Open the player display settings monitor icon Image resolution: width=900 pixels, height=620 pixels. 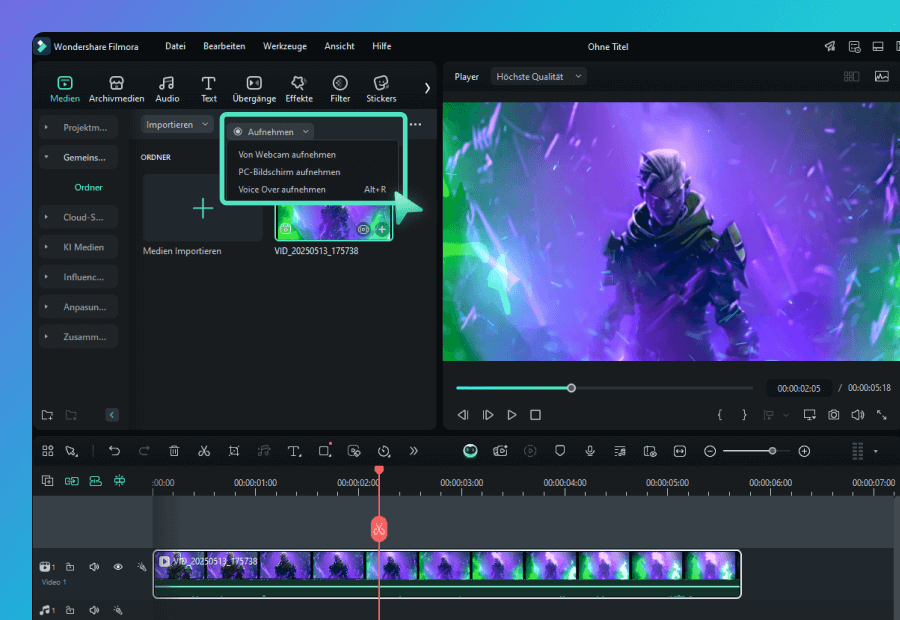click(810, 414)
